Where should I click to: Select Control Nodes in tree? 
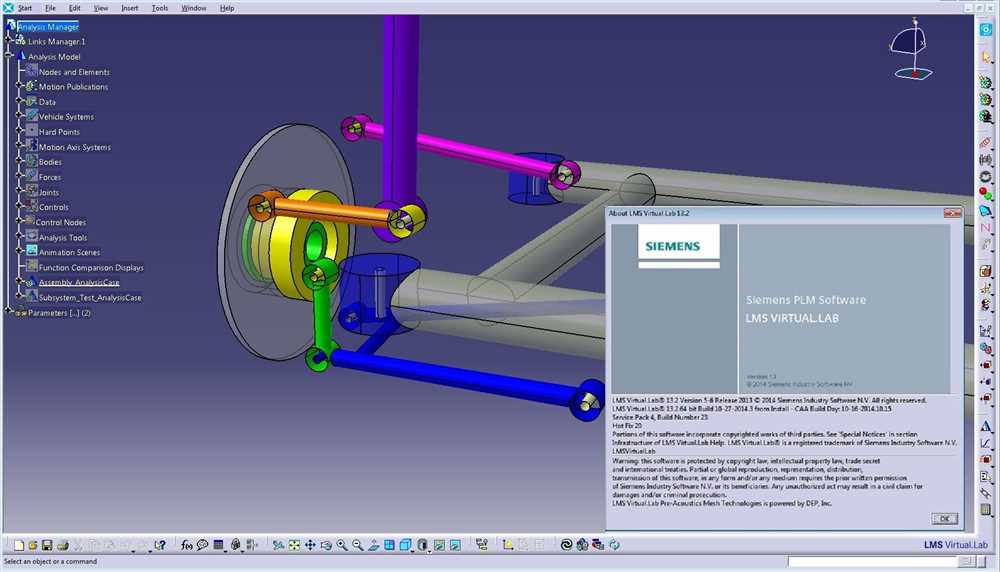click(x=61, y=223)
